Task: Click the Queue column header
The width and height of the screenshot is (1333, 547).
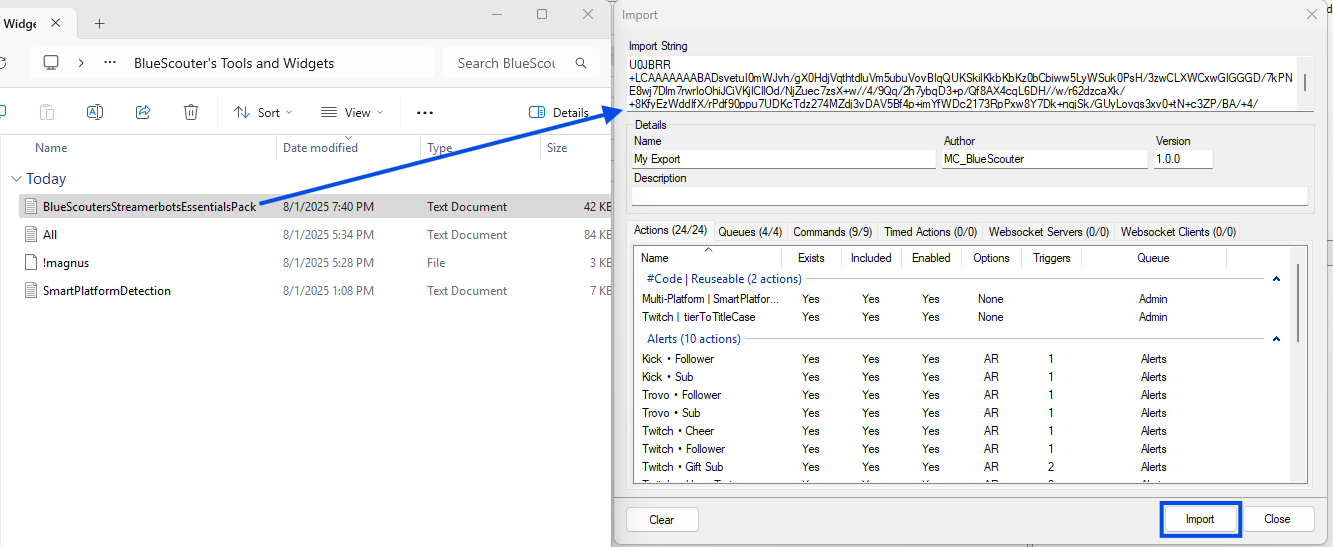Action: click(x=1153, y=258)
